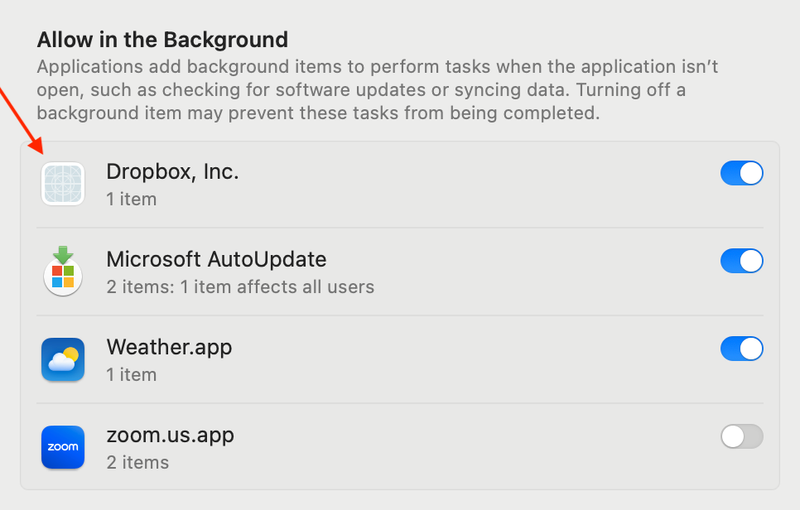Switch off Weather.app background activity
Image resolution: width=800 pixels, height=510 pixels.
[x=741, y=349]
